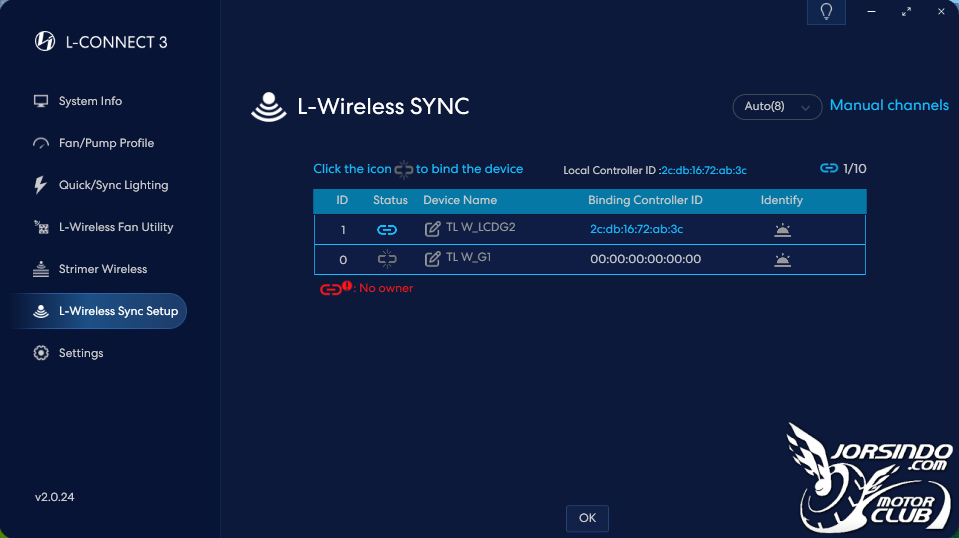Viewport: 959px width, 538px height.
Task: Click binding ID 2c:db:16:72:ab:3c in row 1
Action: (x=637, y=229)
